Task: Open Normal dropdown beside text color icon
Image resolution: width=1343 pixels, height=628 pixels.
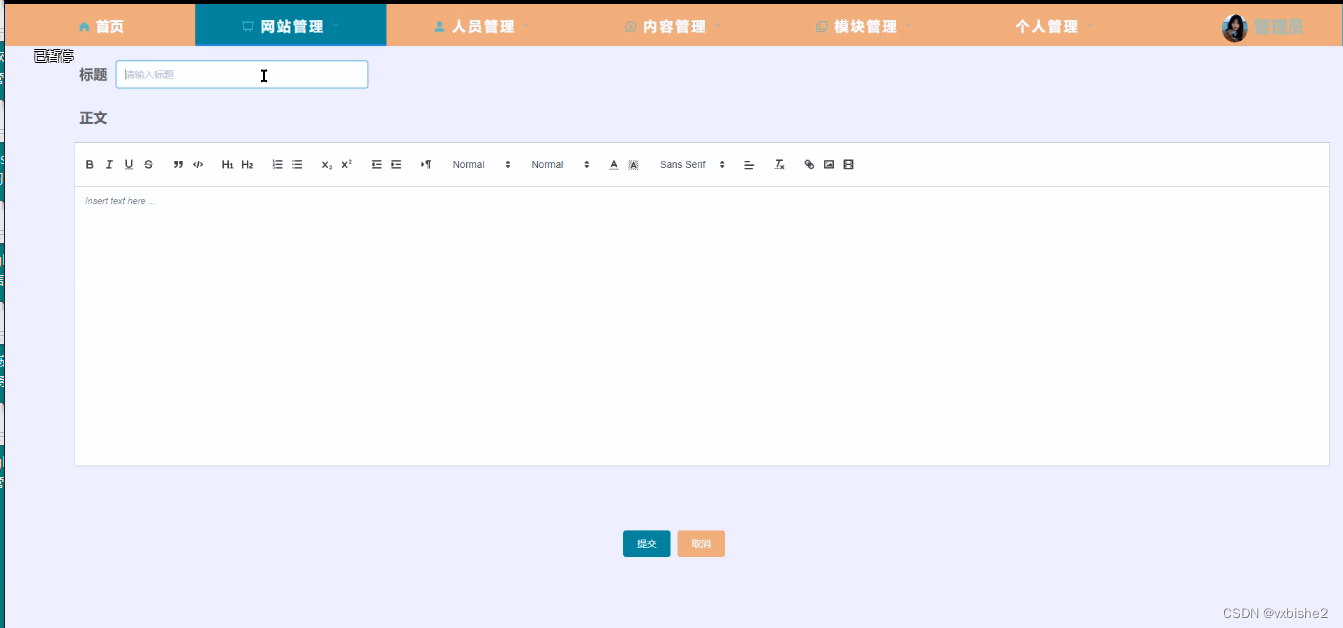Action: [x=560, y=165]
